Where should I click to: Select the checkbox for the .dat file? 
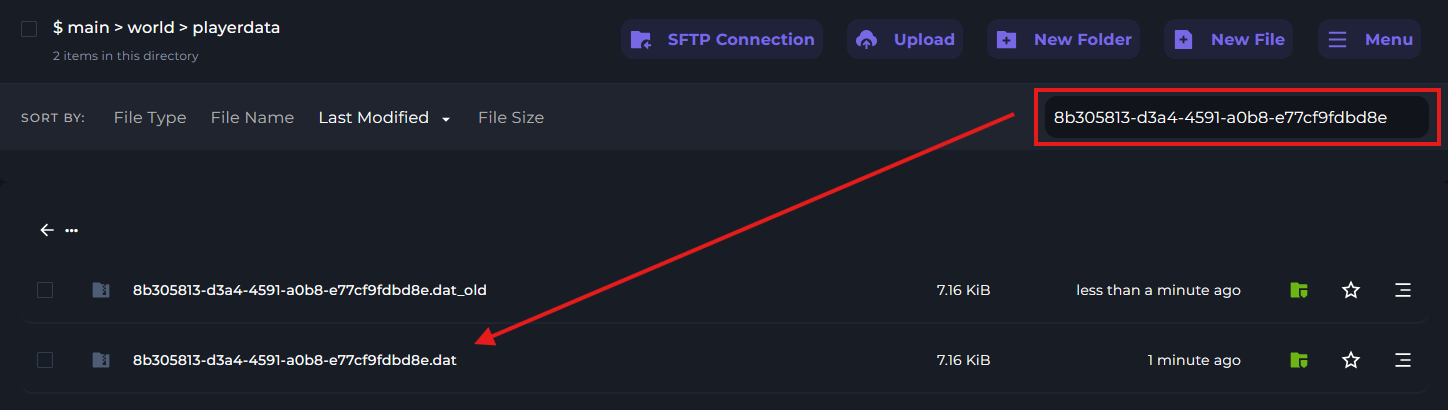pos(45,360)
